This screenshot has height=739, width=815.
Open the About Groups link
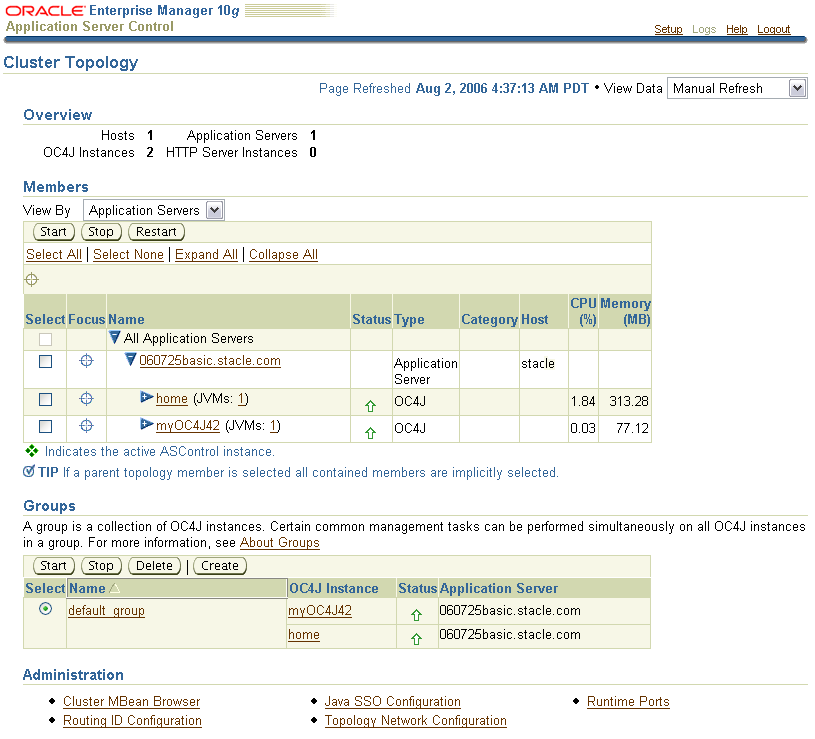coord(280,543)
